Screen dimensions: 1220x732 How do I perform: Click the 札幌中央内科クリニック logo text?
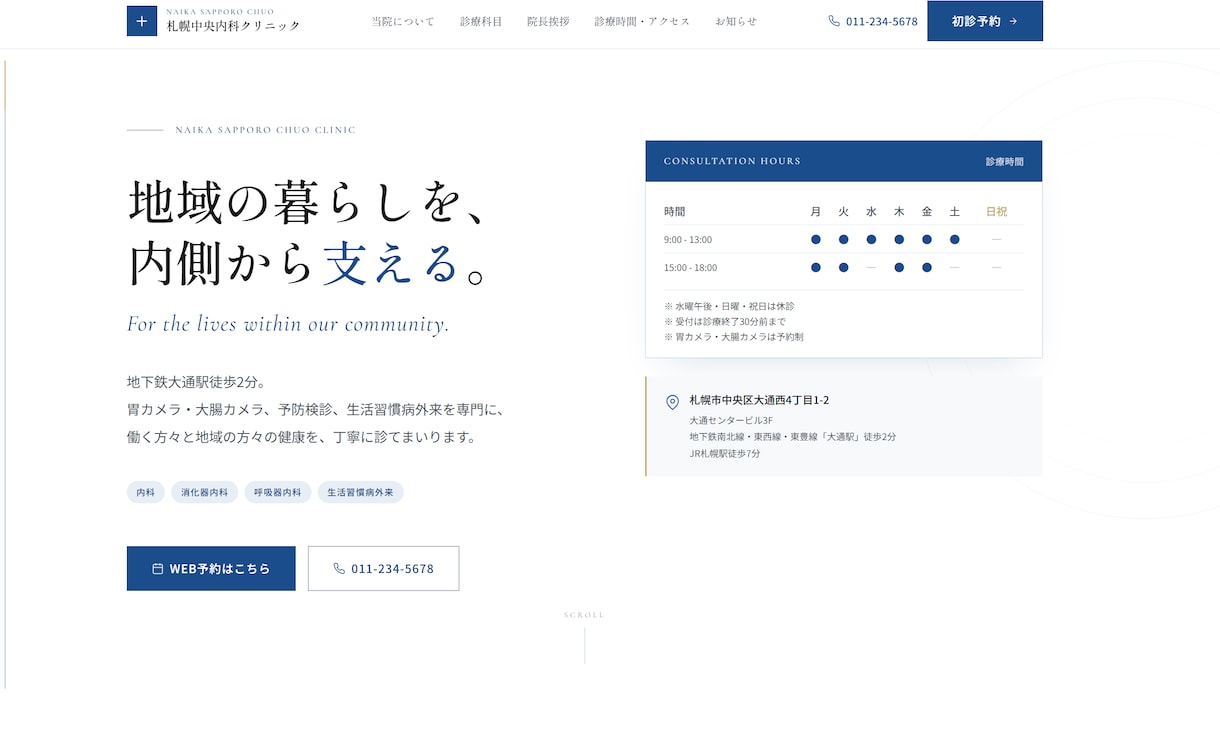pos(233,25)
